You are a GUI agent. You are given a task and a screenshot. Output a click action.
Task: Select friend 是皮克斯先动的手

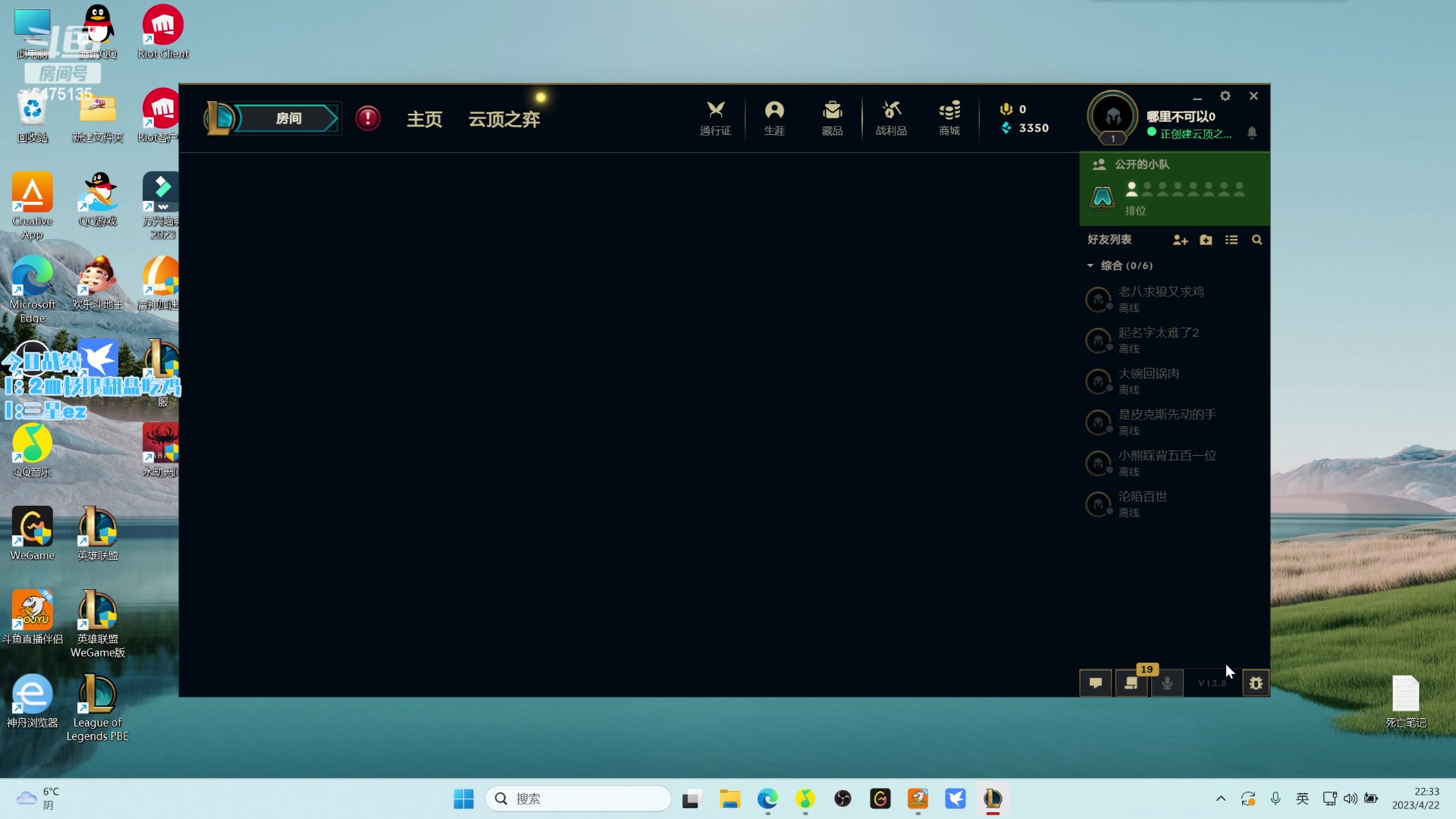(1175, 422)
